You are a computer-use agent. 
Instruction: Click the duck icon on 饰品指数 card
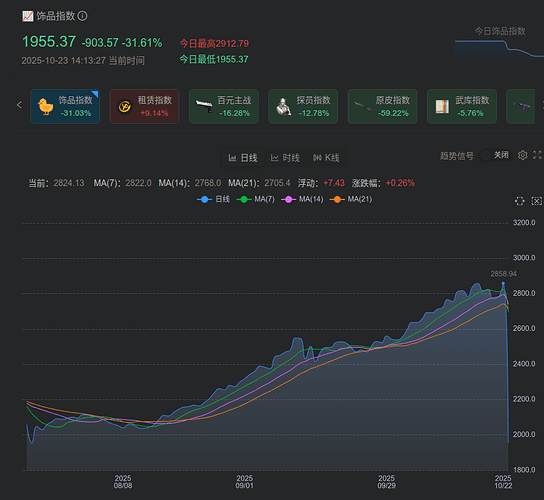click(x=45, y=107)
